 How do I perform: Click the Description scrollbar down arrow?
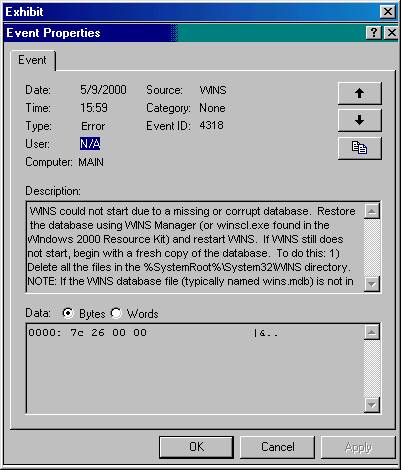point(372,284)
